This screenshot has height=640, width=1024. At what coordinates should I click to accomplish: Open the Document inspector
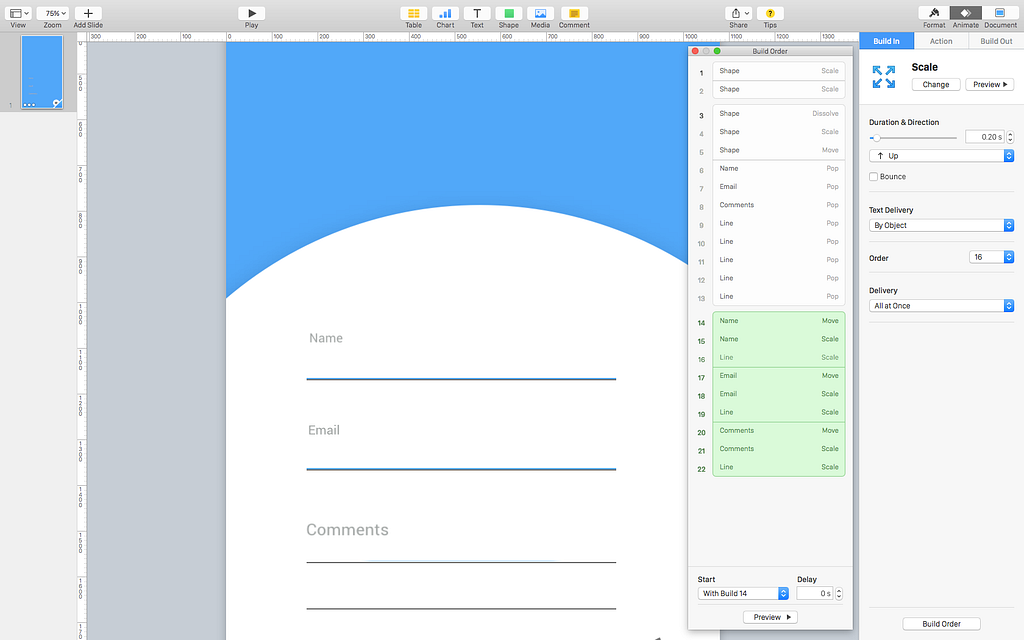(x=1000, y=13)
